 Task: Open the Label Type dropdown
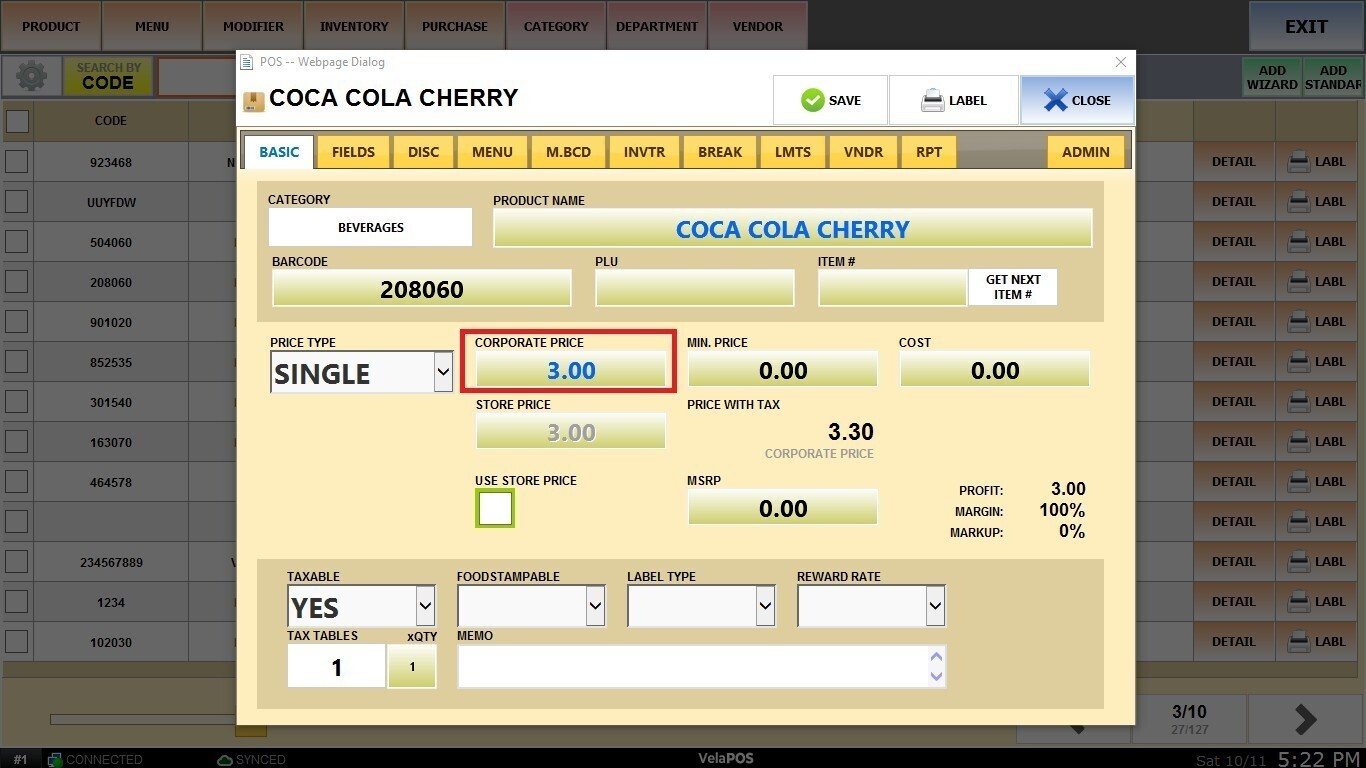coord(701,606)
